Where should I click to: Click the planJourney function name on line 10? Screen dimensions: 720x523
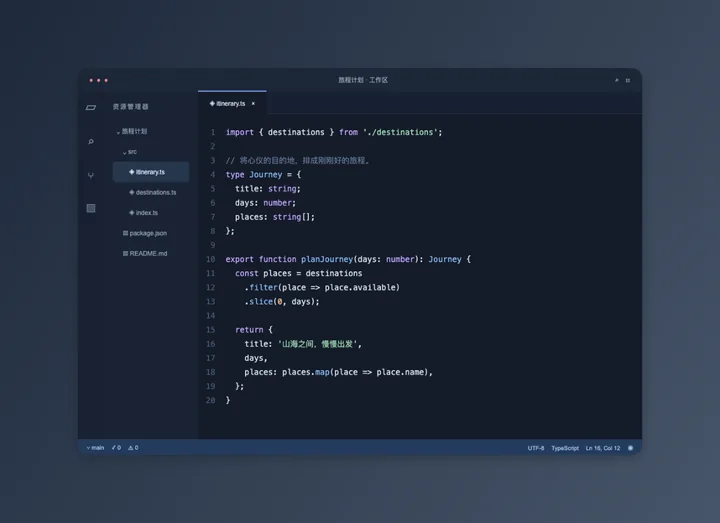click(x=326, y=259)
